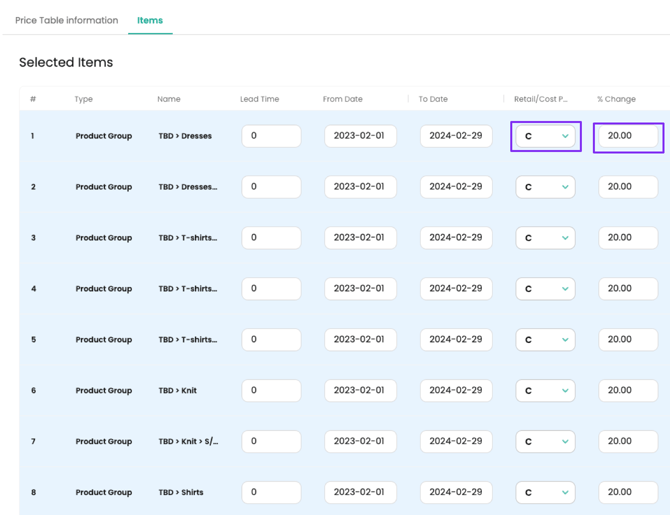Screen dimensions: 670x515
Task: Expand Retail/Cost dropdown for TBD > Knit row
Action: coord(545,391)
